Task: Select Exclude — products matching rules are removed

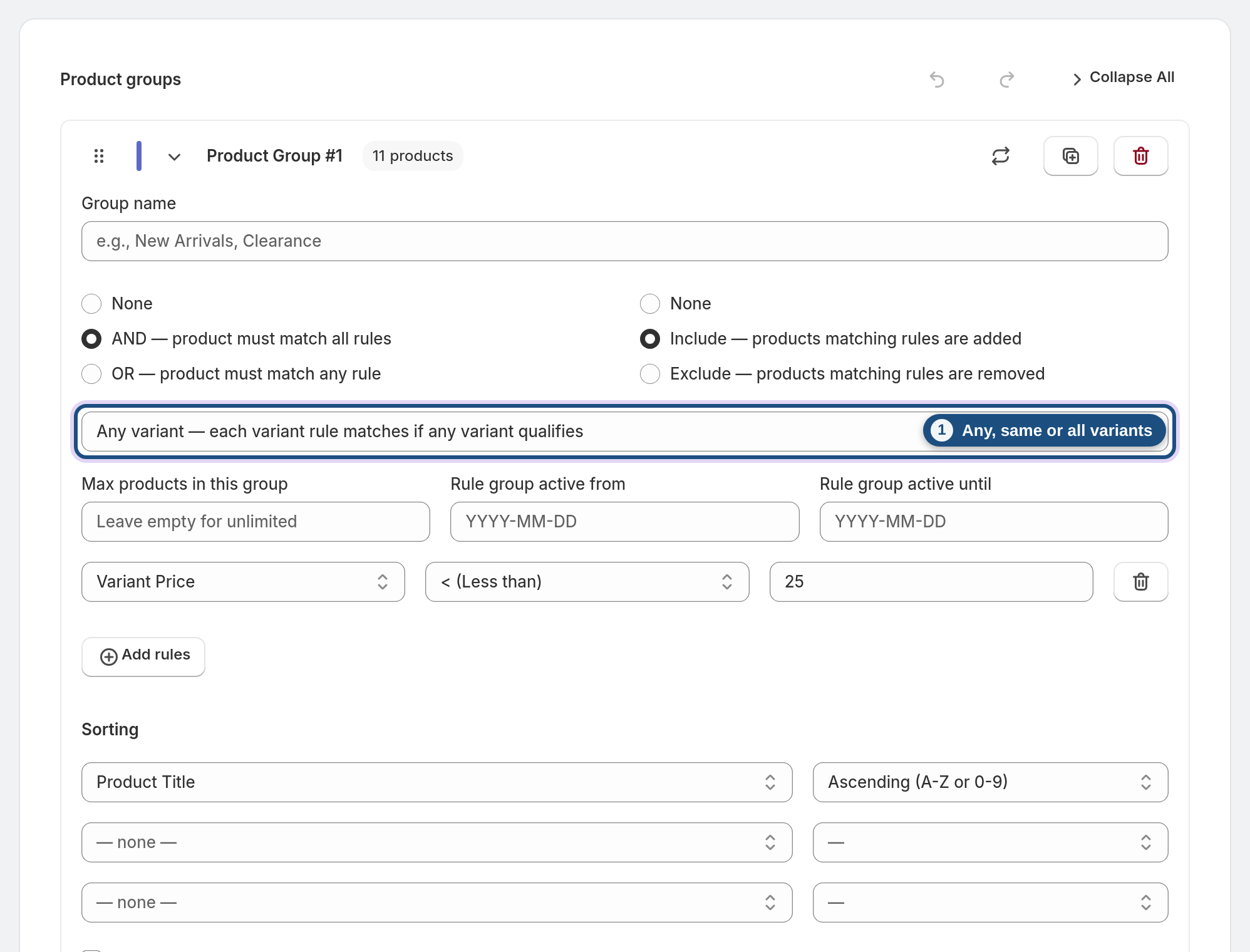Action: [x=843, y=374]
